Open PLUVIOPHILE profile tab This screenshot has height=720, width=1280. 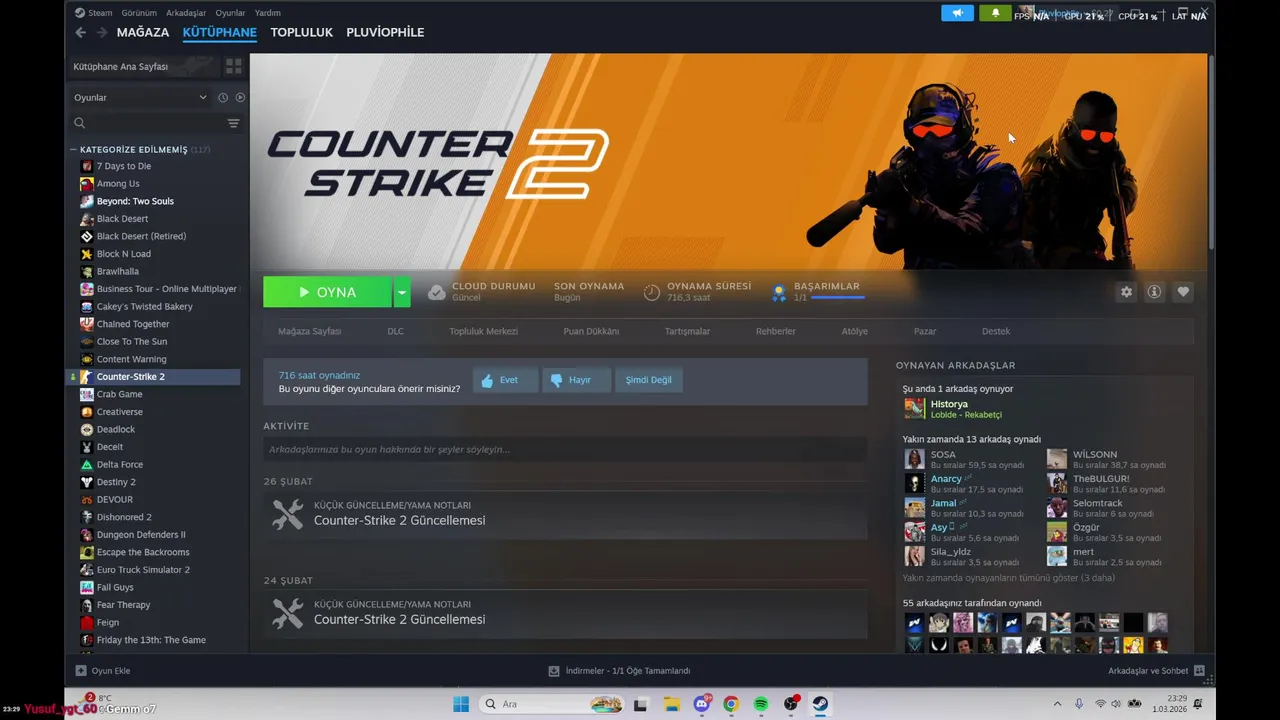tap(385, 32)
